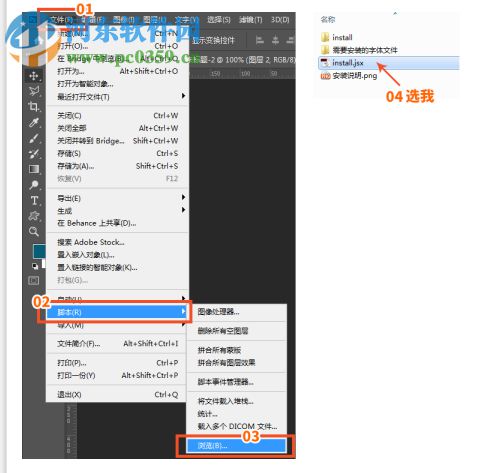
Task: Choose 关闭并转到 Bridge... item
Action: [117, 141]
